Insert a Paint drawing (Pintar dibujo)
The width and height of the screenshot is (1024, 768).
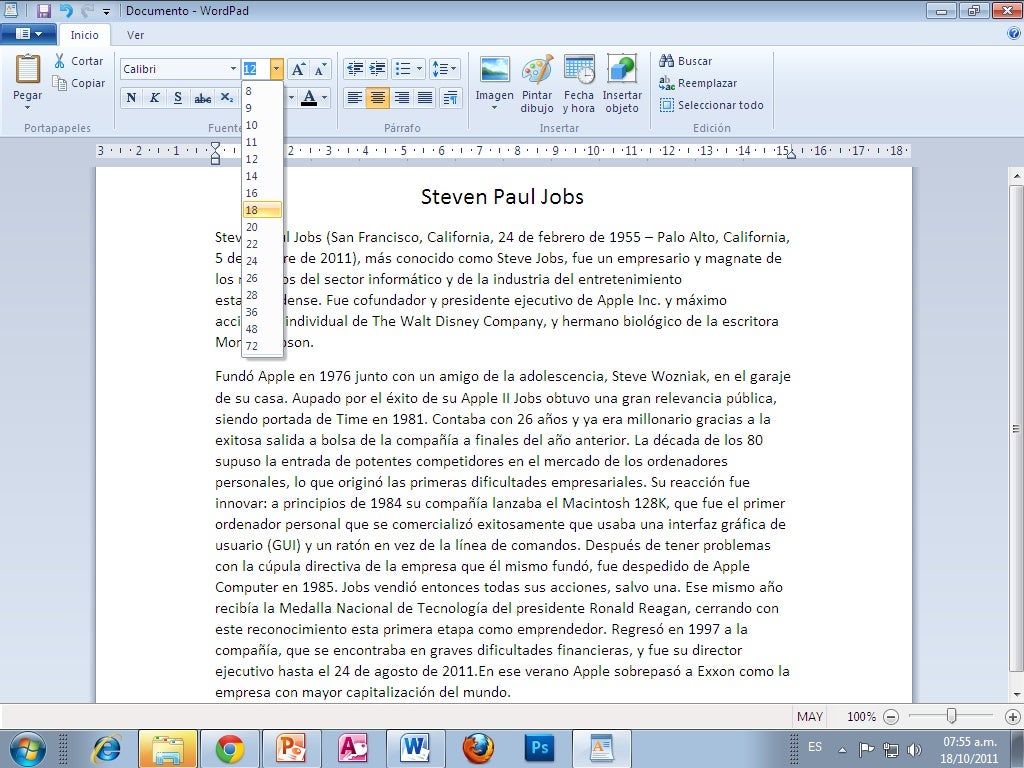(537, 84)
